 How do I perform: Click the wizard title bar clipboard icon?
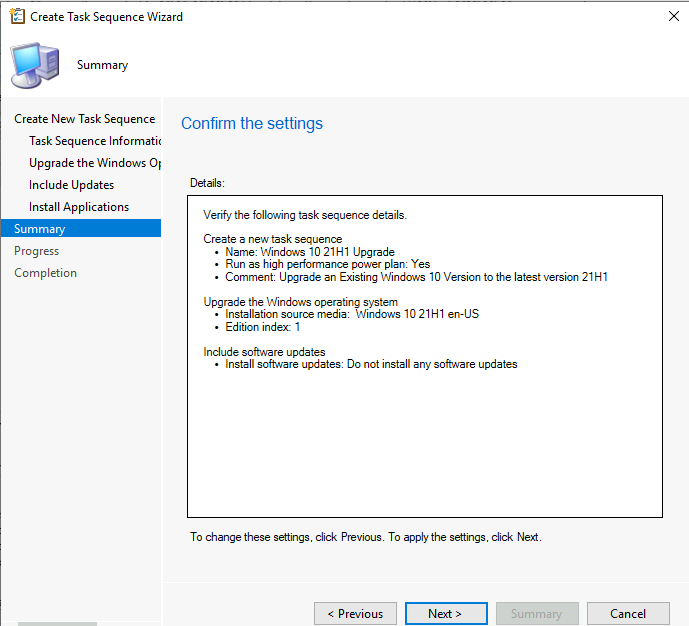(17, 16)
